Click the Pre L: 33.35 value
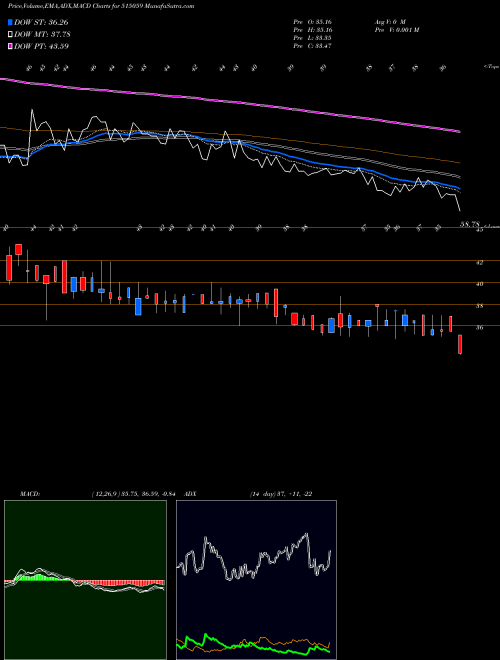Image resolution: width=500 pixels, height=660 pixels. pos(312,38)
